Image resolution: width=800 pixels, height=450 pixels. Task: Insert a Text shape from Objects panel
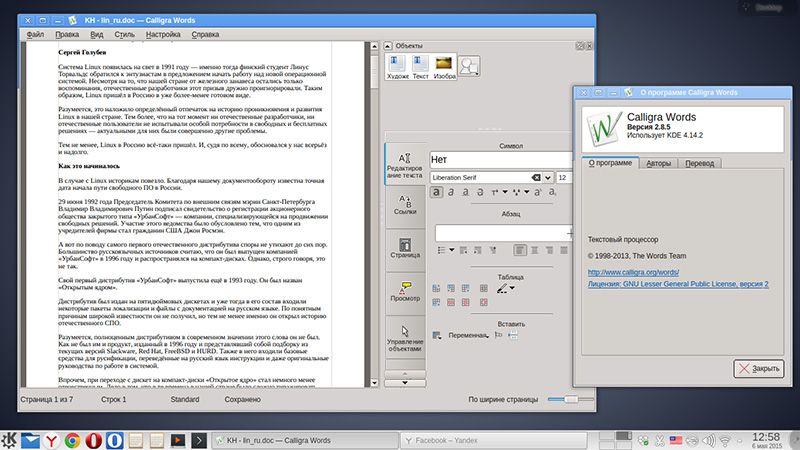(x=420, y=67)
